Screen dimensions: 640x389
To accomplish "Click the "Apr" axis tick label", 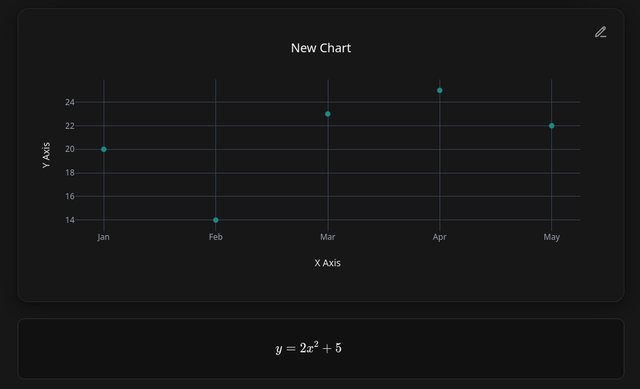I will (x=440, y=237).
